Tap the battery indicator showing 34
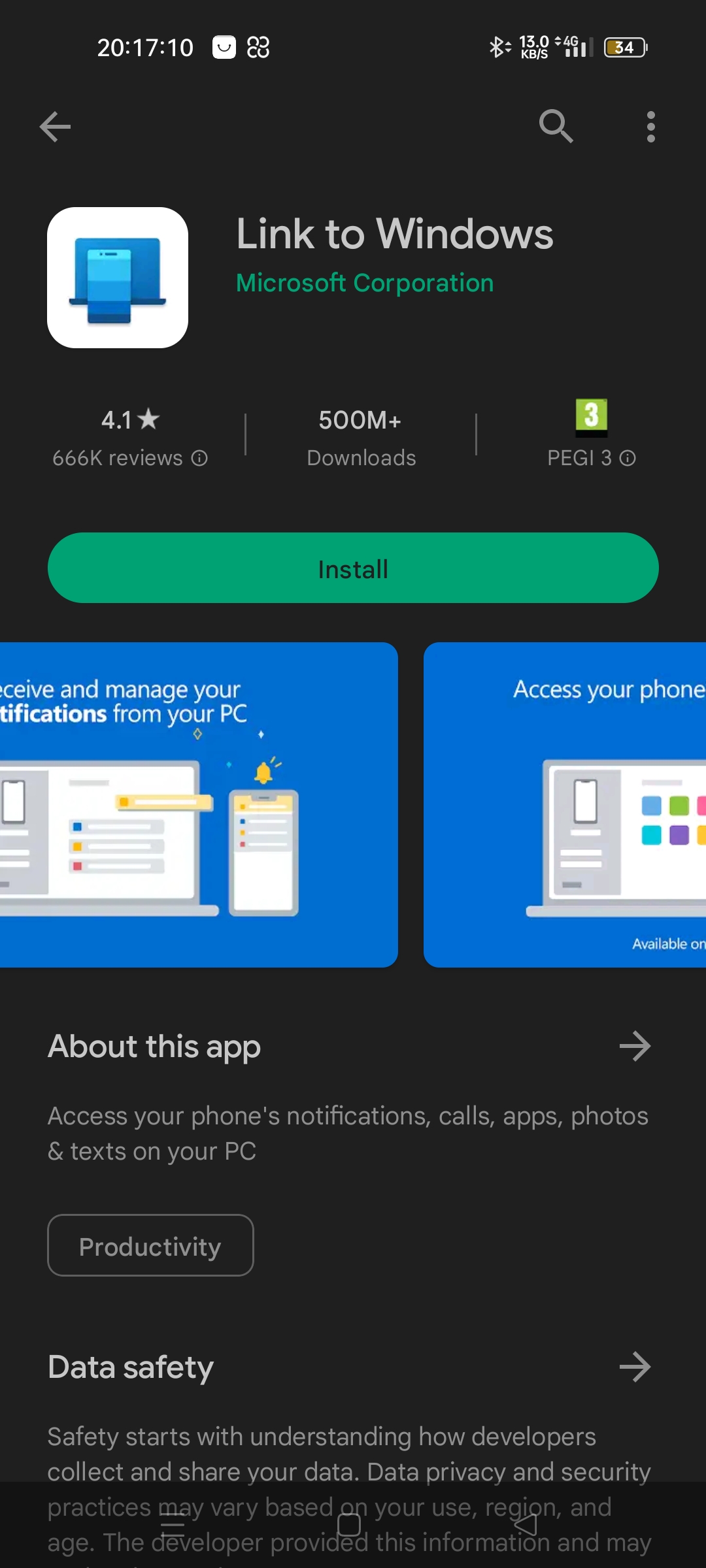706x1568 pixels. point(626,47)
